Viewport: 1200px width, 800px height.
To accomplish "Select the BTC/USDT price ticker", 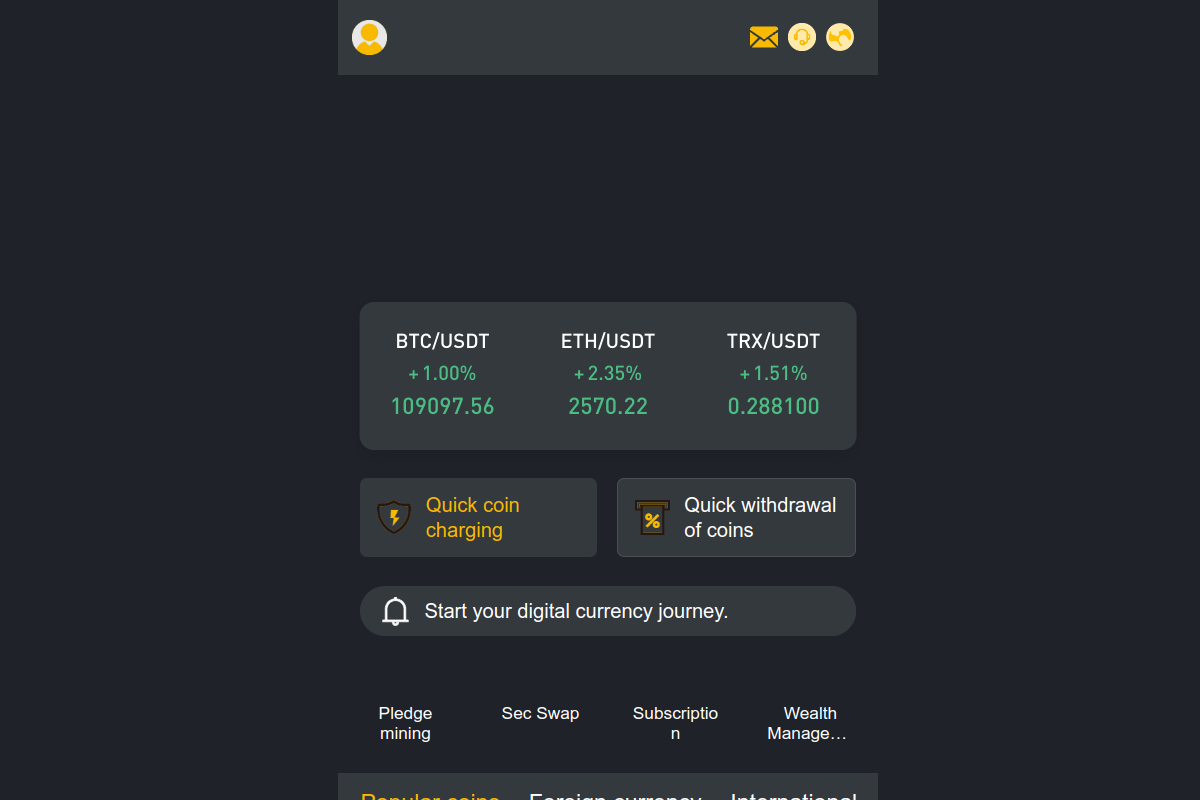I will (442, 374).
